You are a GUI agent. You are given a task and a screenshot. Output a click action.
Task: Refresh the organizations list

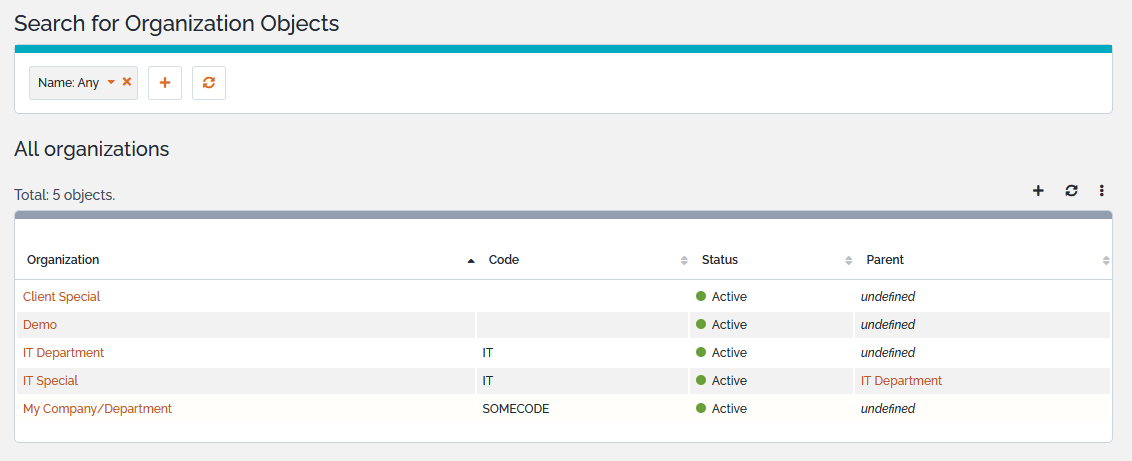(x=1071, y=191)
